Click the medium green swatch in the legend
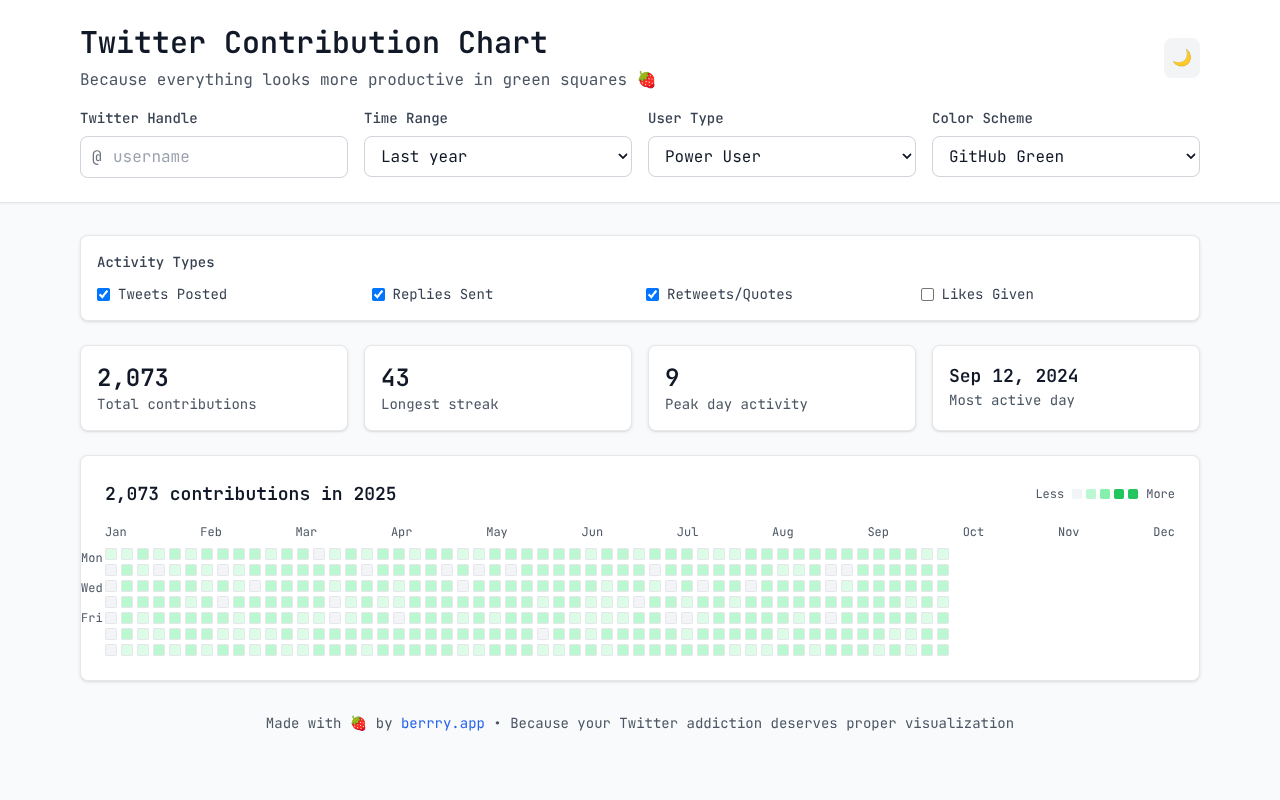Viewport: 1280px width, 800px height. [1105, 494]
